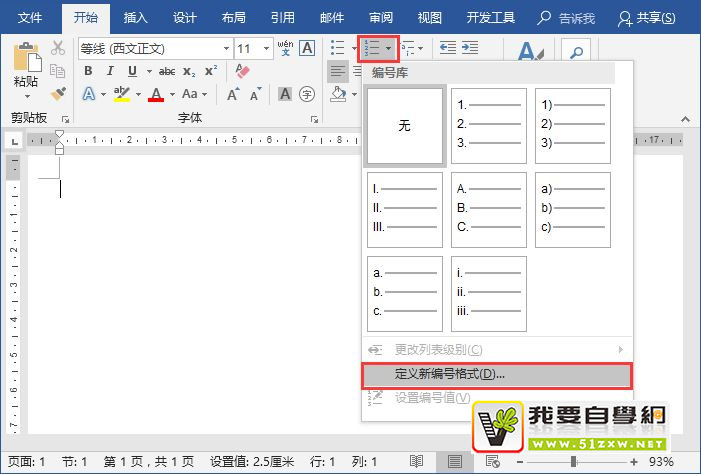Click the character border icon
This screenshot has width=701, height=474.
pyautogui.click(x=307, y=48)
